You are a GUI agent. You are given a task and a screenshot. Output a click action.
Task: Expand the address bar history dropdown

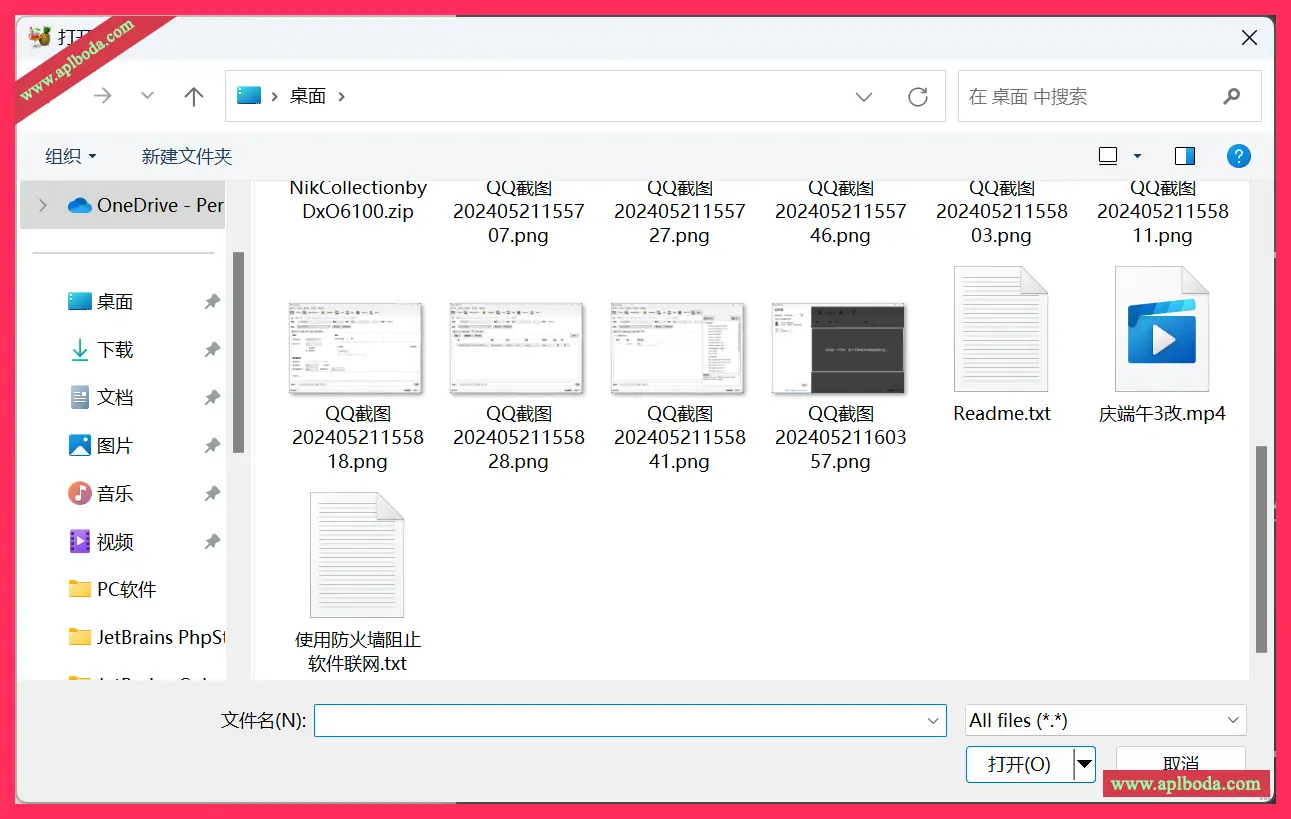pyautogui.click(x=864, y=97)
